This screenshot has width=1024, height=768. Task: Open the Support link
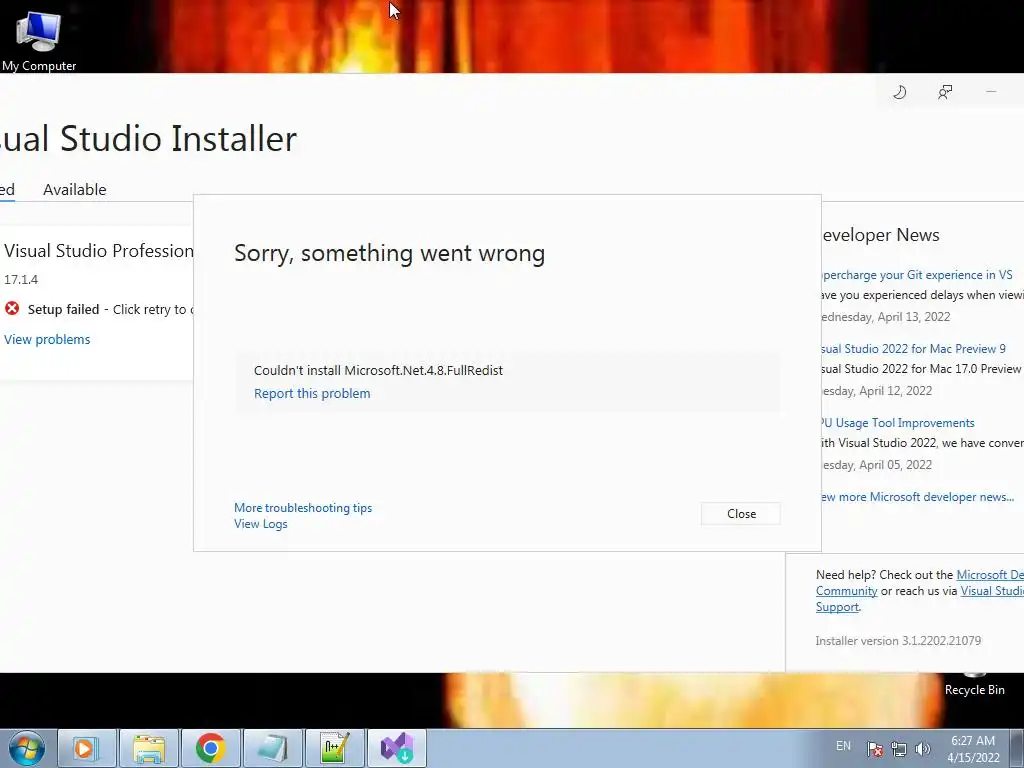coord(837,607)
